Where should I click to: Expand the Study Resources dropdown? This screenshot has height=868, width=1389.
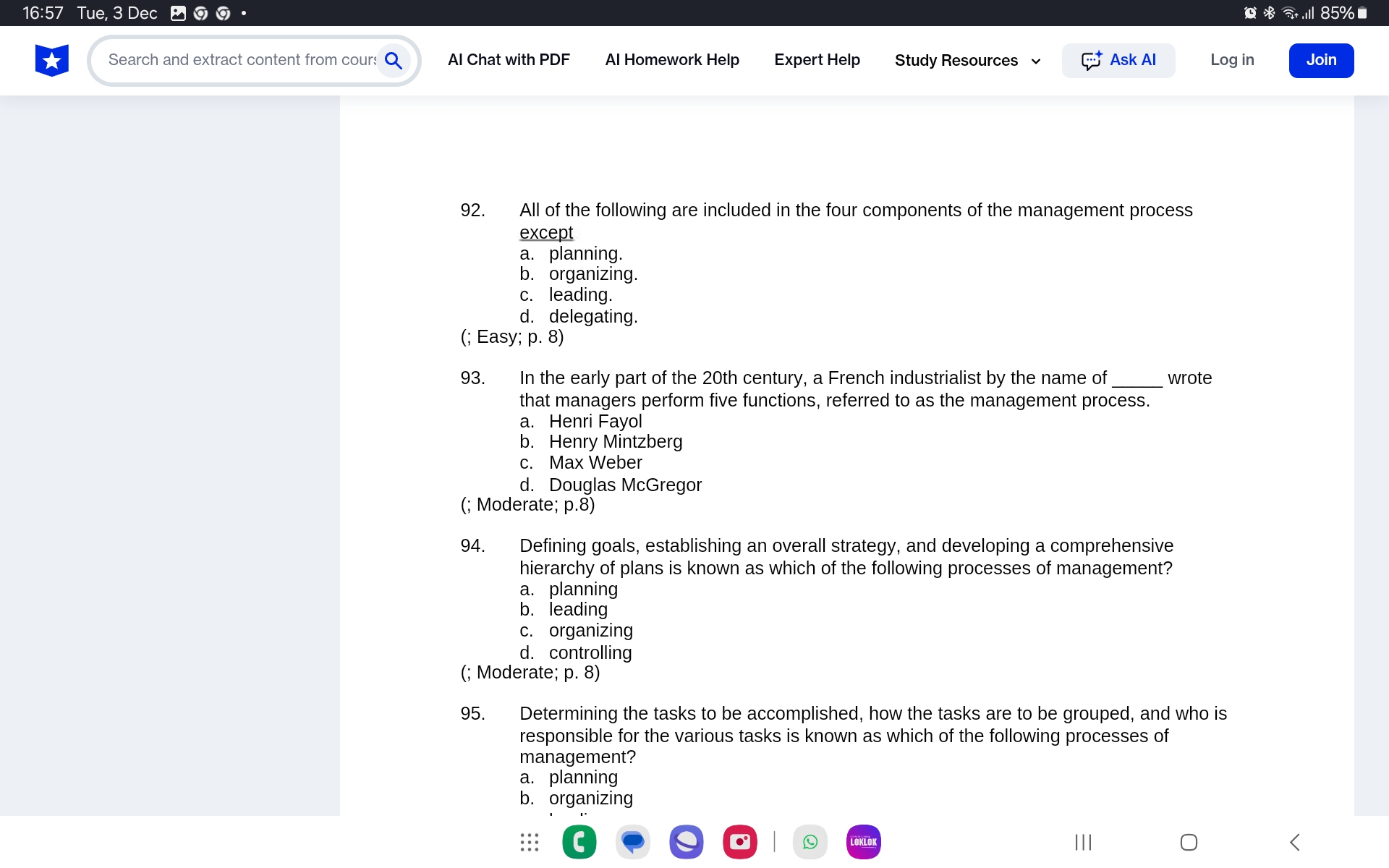point(967,61)
